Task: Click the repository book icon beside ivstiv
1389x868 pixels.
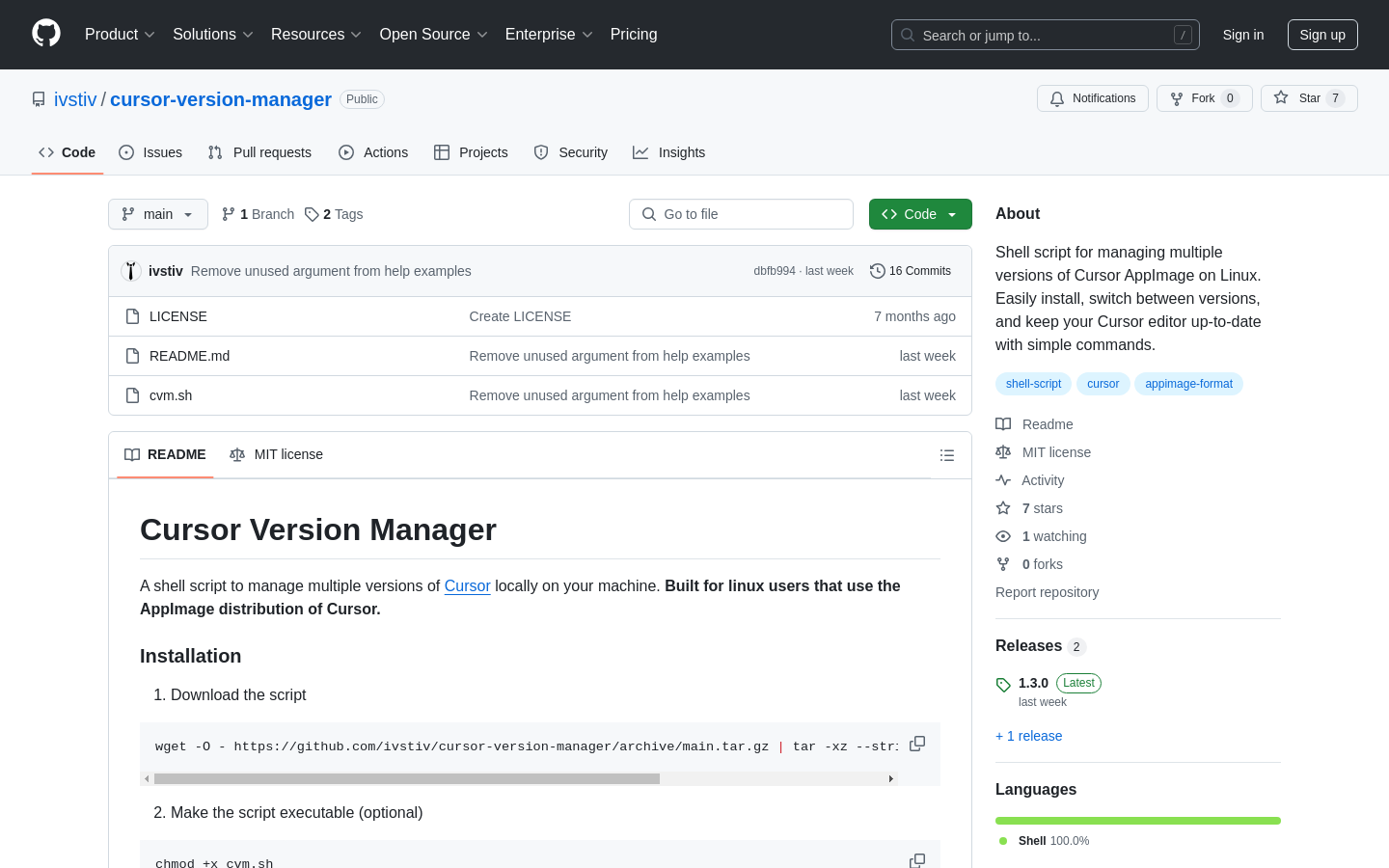Action: (x=39, y=99)
